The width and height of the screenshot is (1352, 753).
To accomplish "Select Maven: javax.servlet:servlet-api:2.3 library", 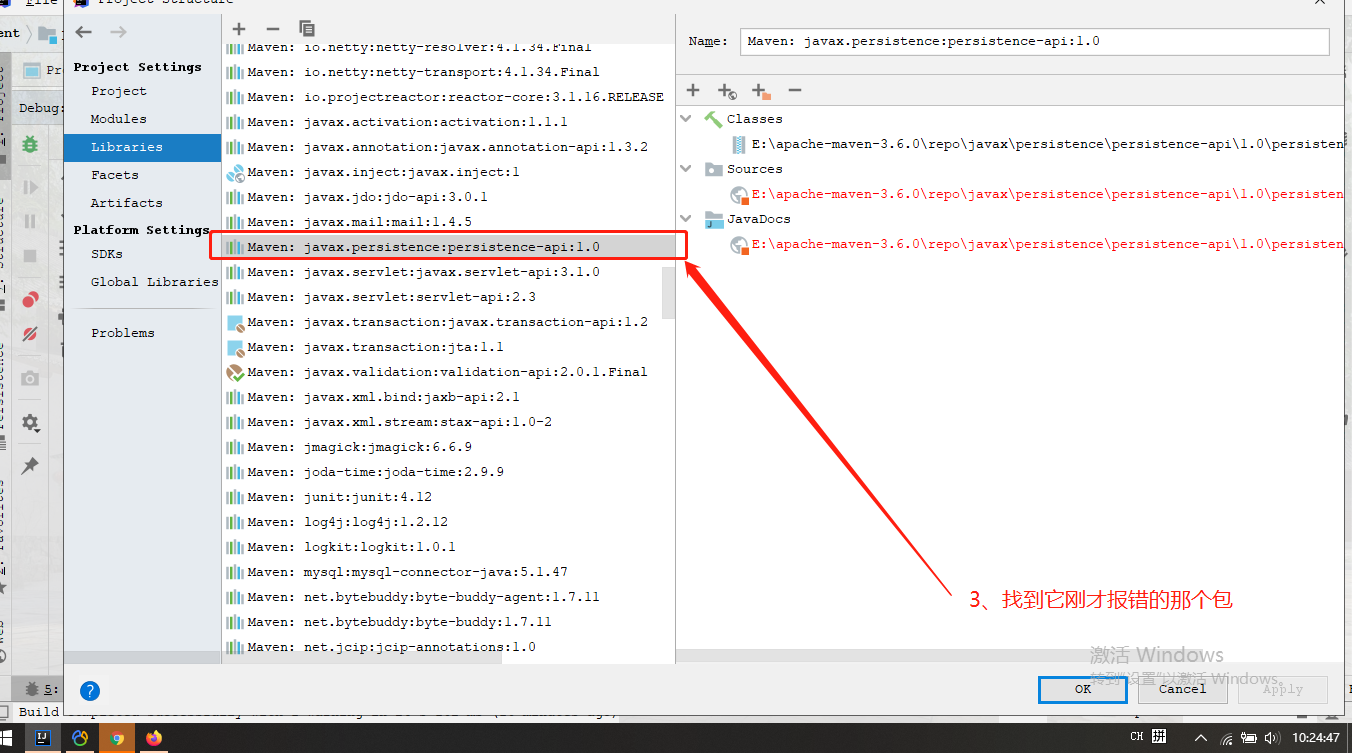I will 449,297.
